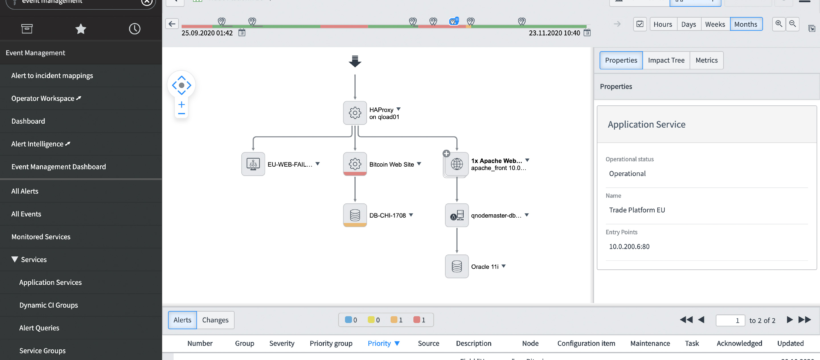The image size is (820, 360).
Task: Click the HAProxy gear node icon
Action: (x=355, y=113)
